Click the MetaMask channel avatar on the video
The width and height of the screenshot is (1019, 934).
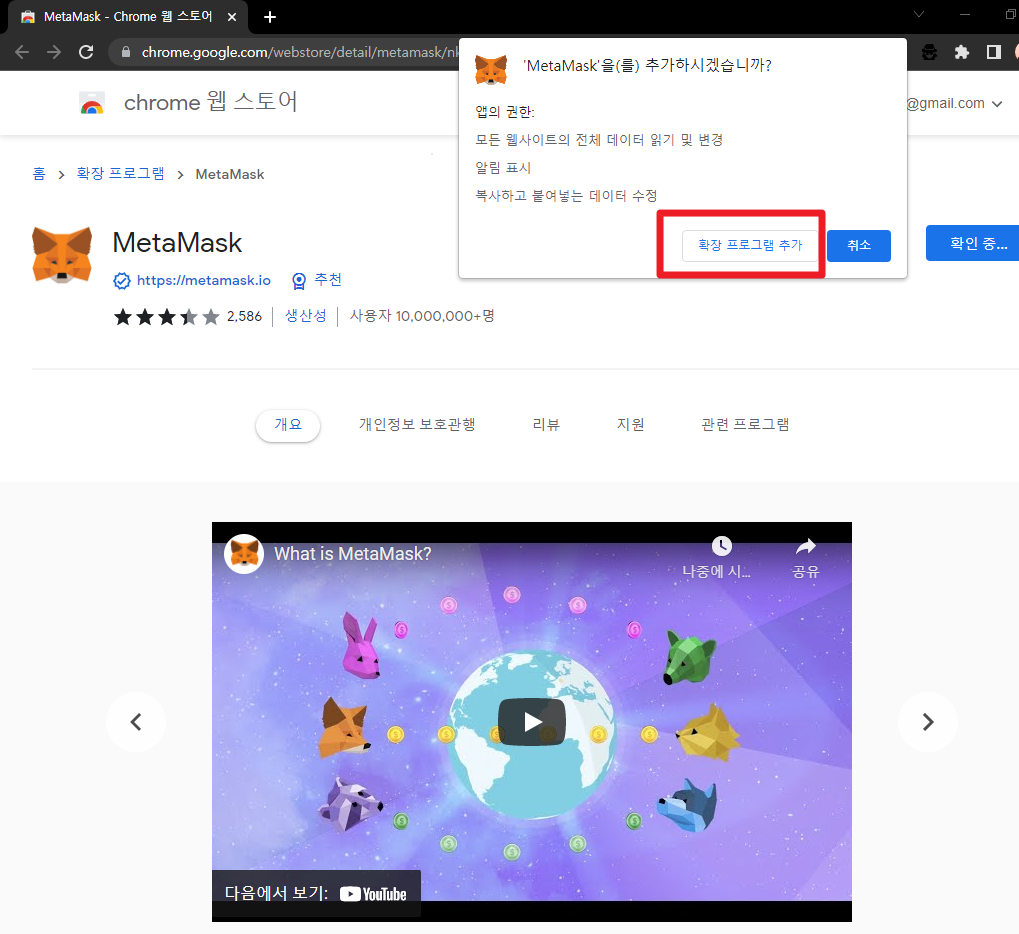click(x=244, y=554)
